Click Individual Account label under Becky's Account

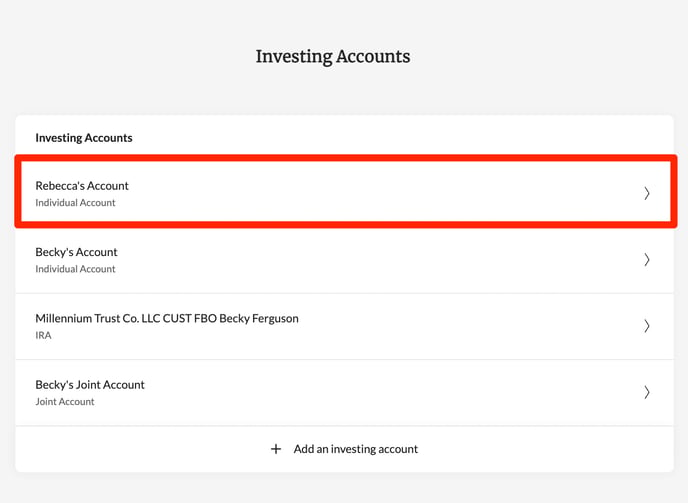[x=75, y=269]
